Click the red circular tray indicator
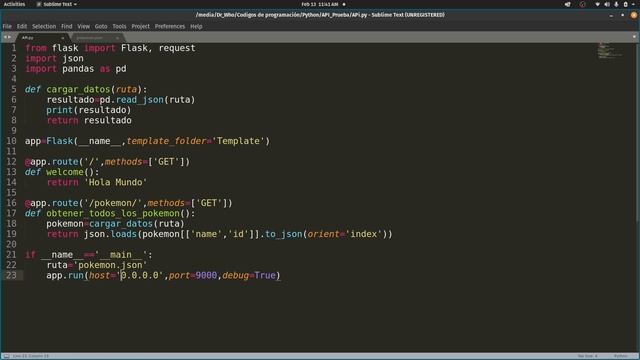This screenshot has width=640, height=360. [x=582, y=4]
